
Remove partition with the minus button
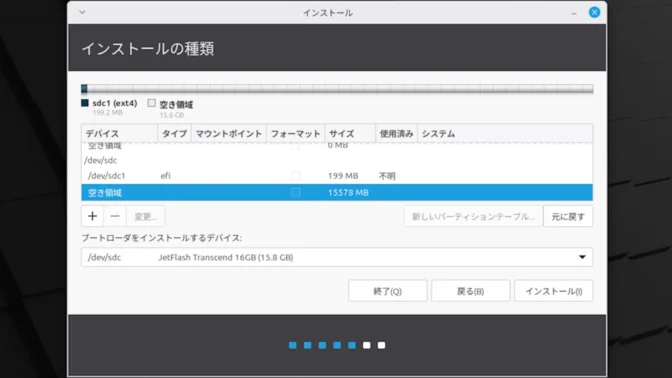click(x=115, y=216)
